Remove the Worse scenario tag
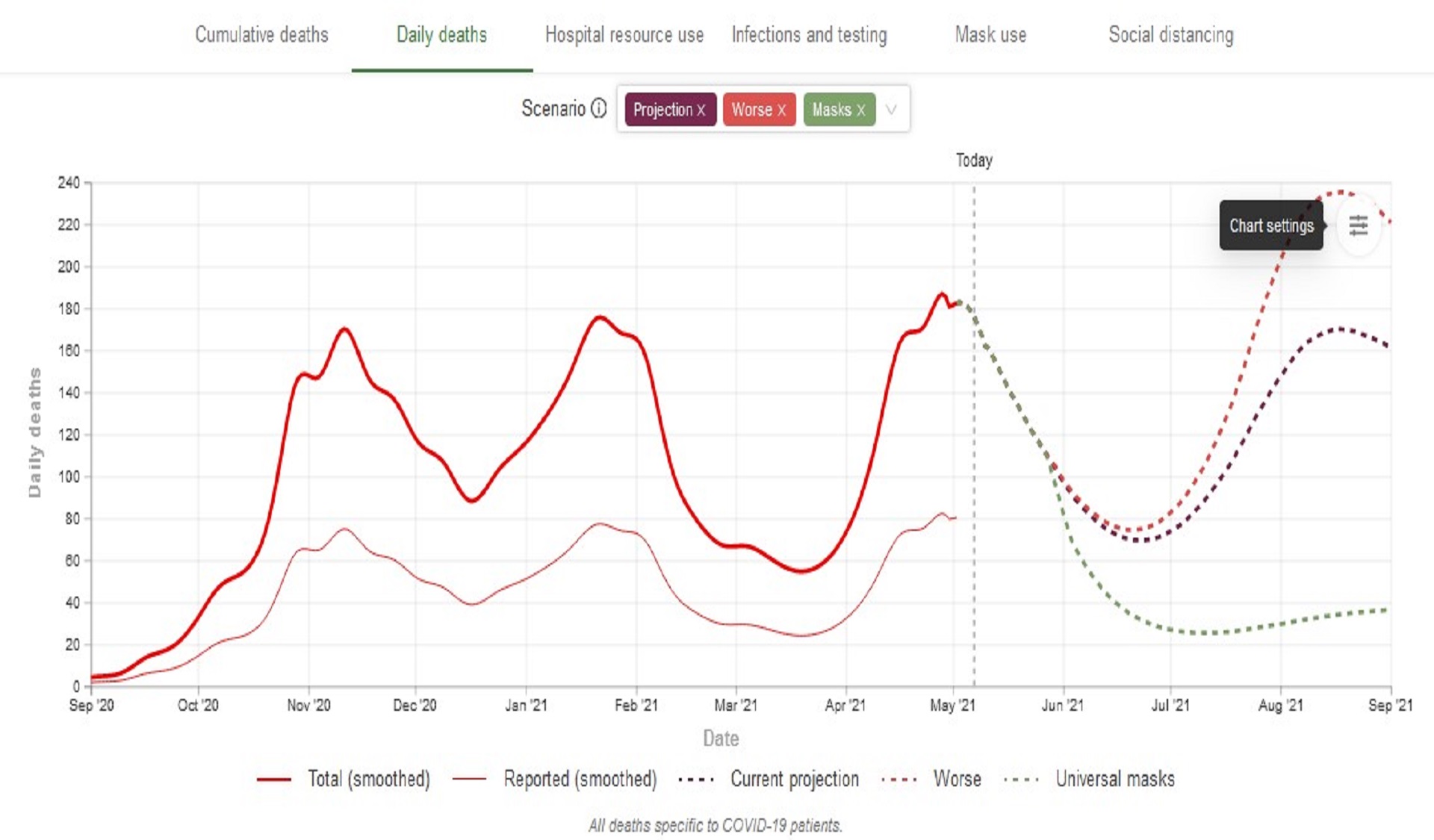The width and height of the screenshot is (1434, 840). coord(781,110)
